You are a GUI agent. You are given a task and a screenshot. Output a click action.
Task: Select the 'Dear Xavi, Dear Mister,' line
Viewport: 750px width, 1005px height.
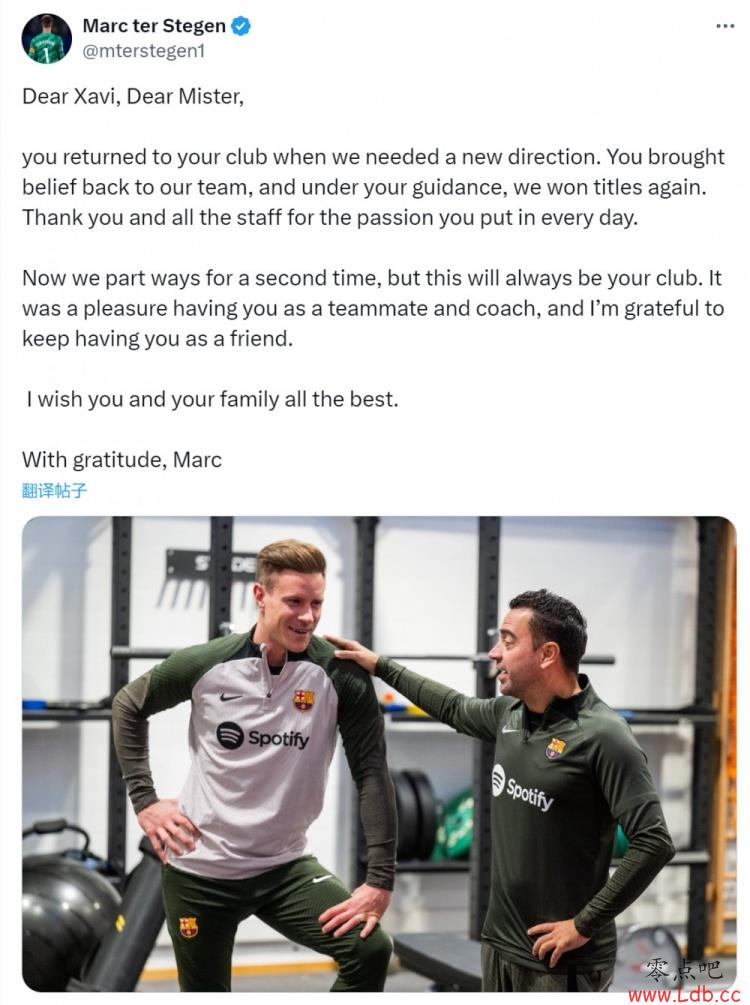tap(133, 96)
